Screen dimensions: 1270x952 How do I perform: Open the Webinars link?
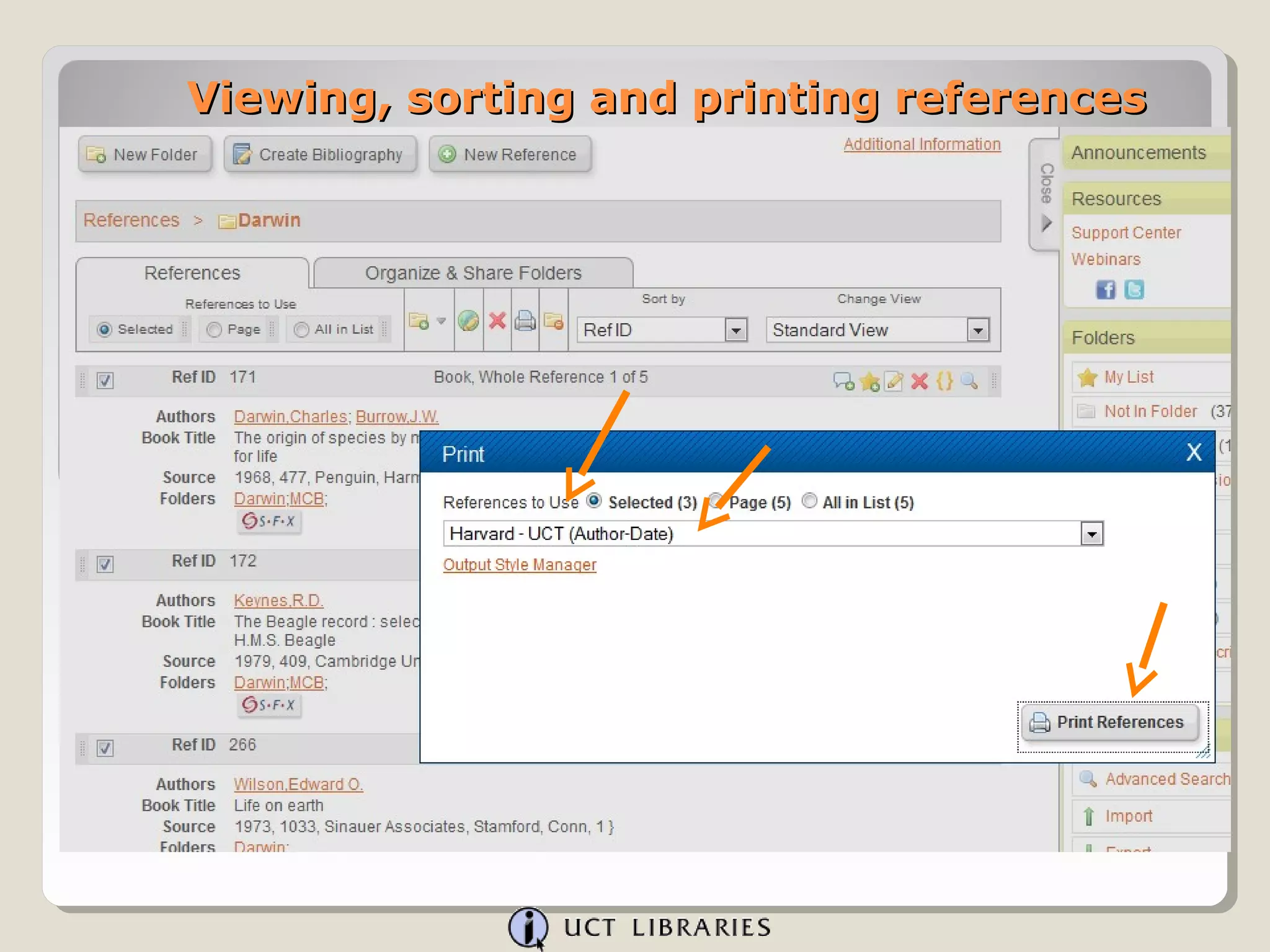tap(1106, 260)
